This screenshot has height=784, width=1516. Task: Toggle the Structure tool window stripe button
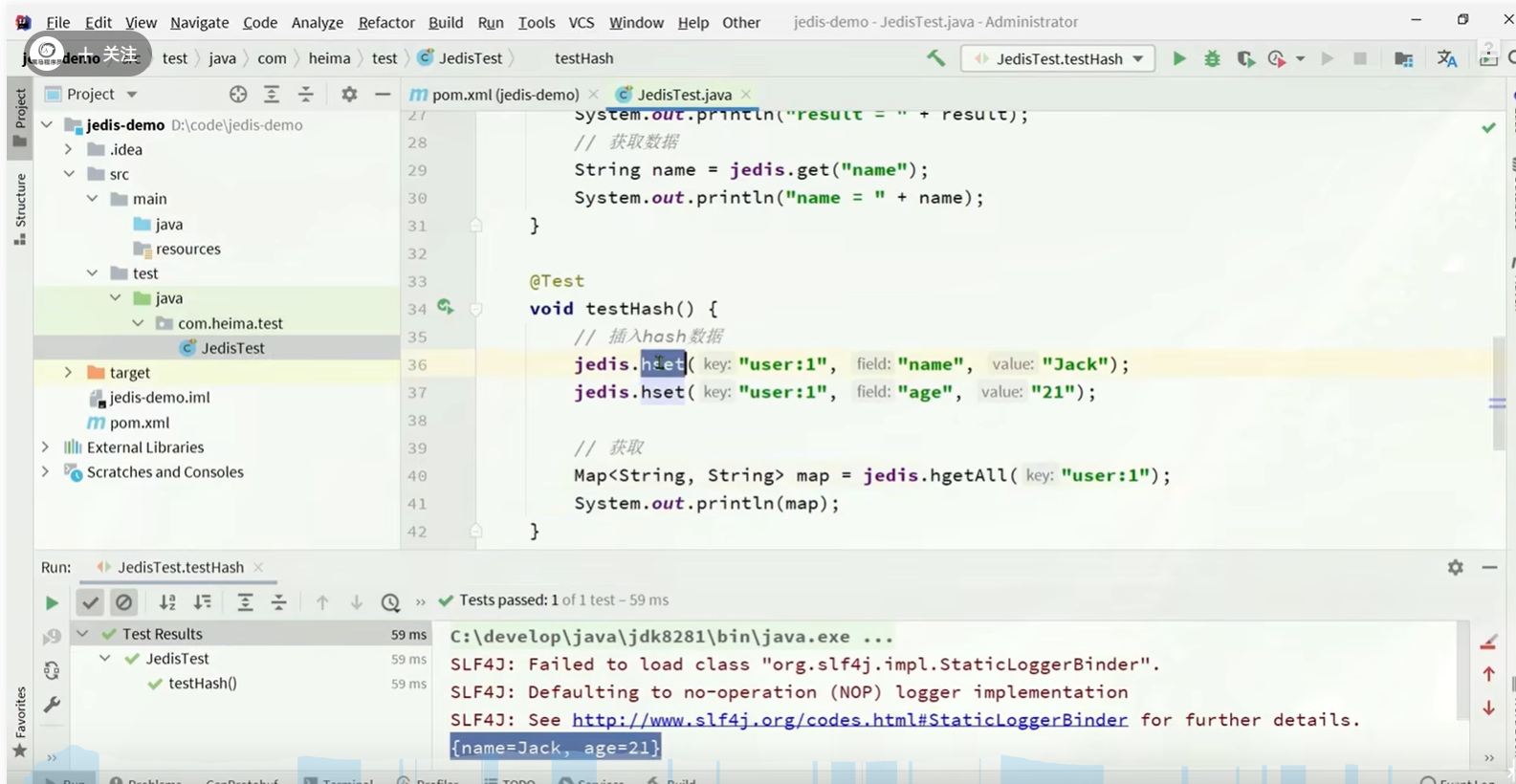(20, 208)
